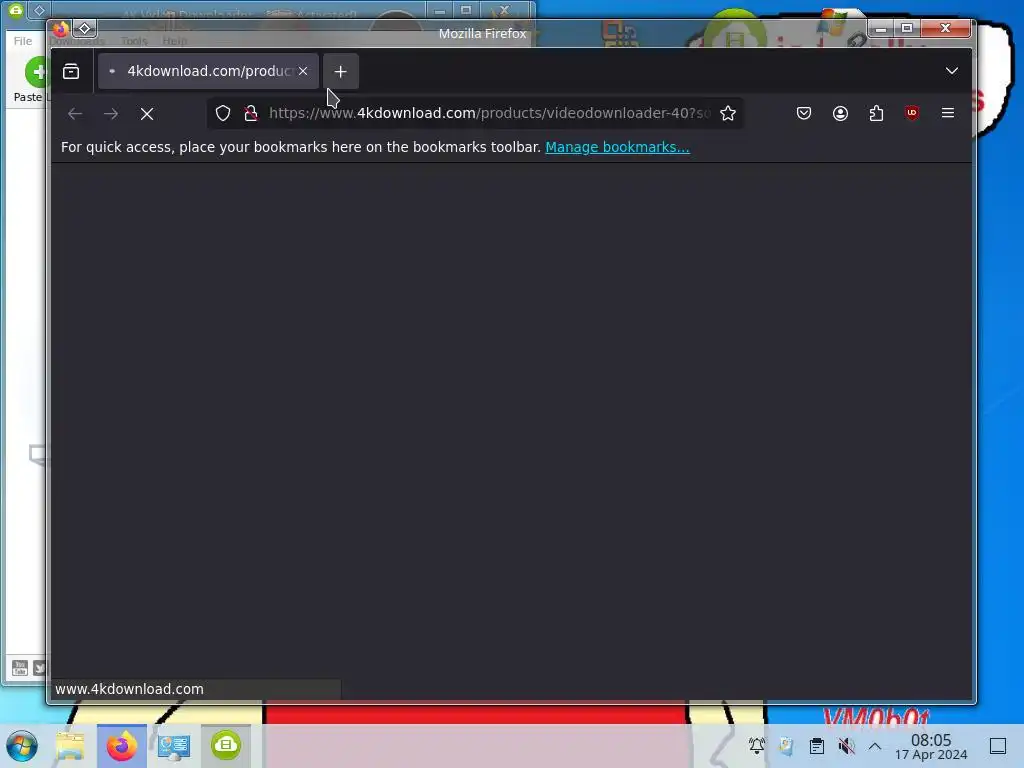1024x768 pixels.
Task: Open the uBlock Origin extension popup
Action: point(912,113)
